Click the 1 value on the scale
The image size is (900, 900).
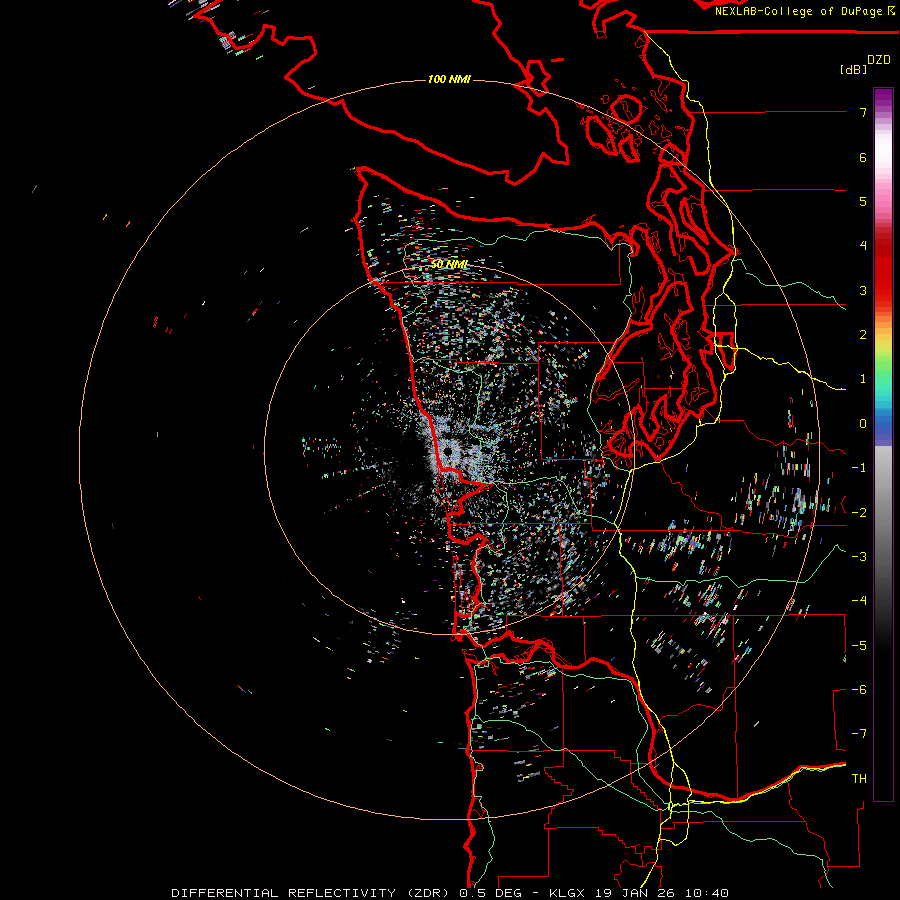pos(863,379)
